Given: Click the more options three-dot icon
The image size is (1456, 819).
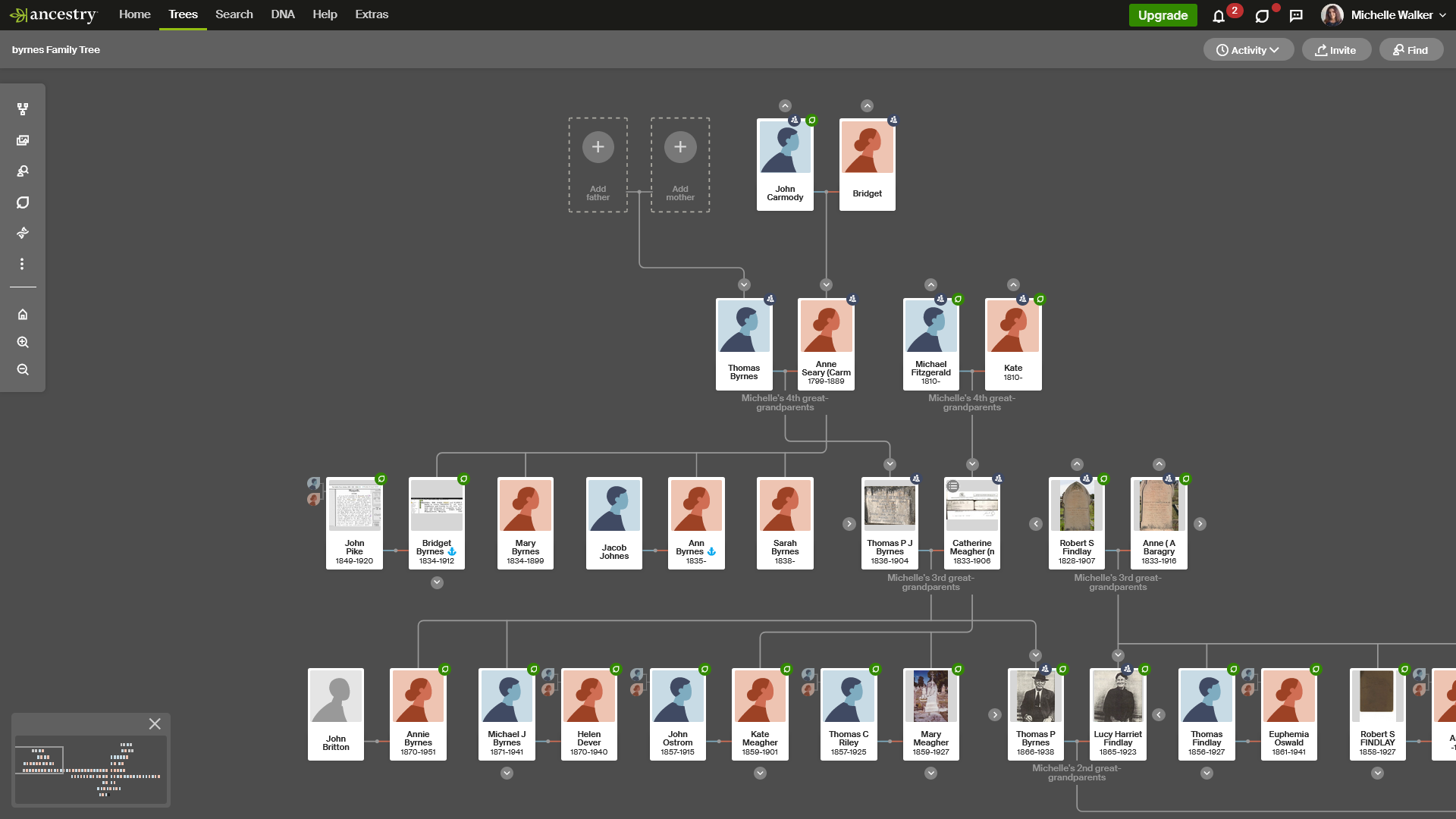Looking at the screenshot, I should point(23,264).
